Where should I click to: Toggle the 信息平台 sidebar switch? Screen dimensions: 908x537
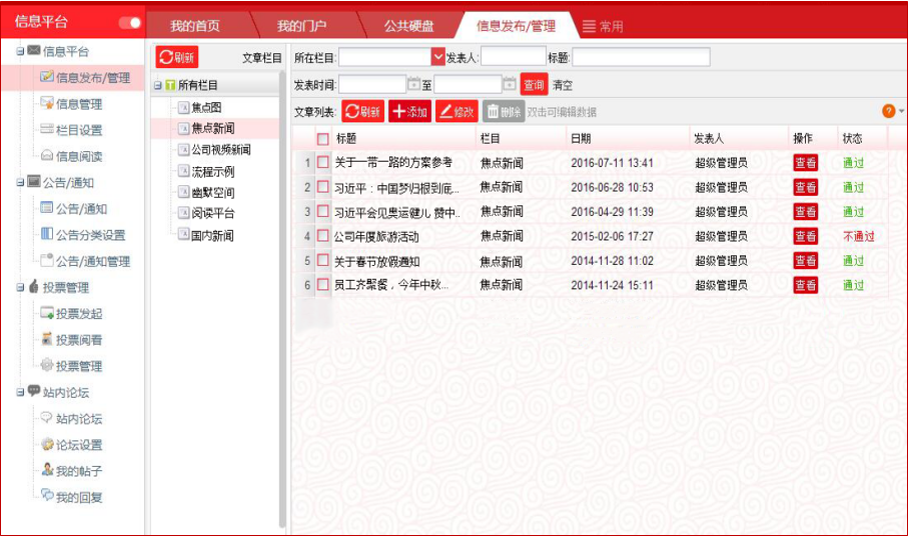[130, 22]
